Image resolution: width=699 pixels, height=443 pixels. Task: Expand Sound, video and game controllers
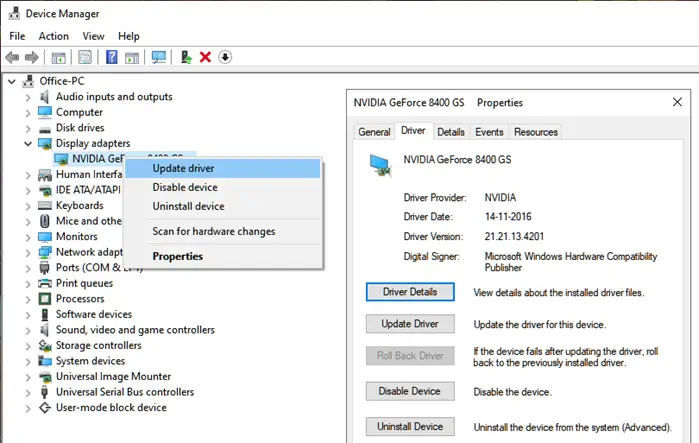tap(28, 330)
